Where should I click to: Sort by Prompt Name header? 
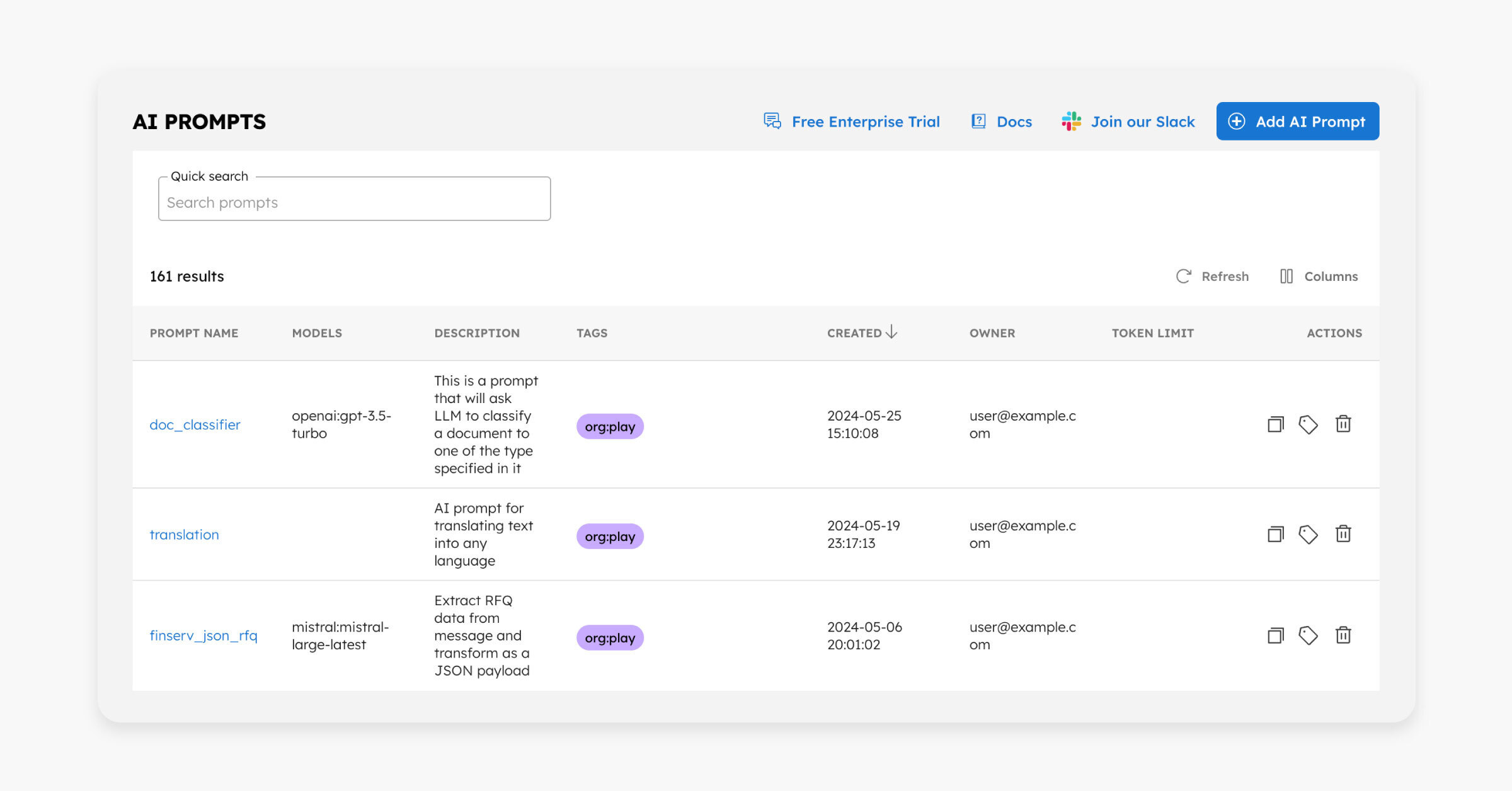pyautogui.click(x=194, y=333)
